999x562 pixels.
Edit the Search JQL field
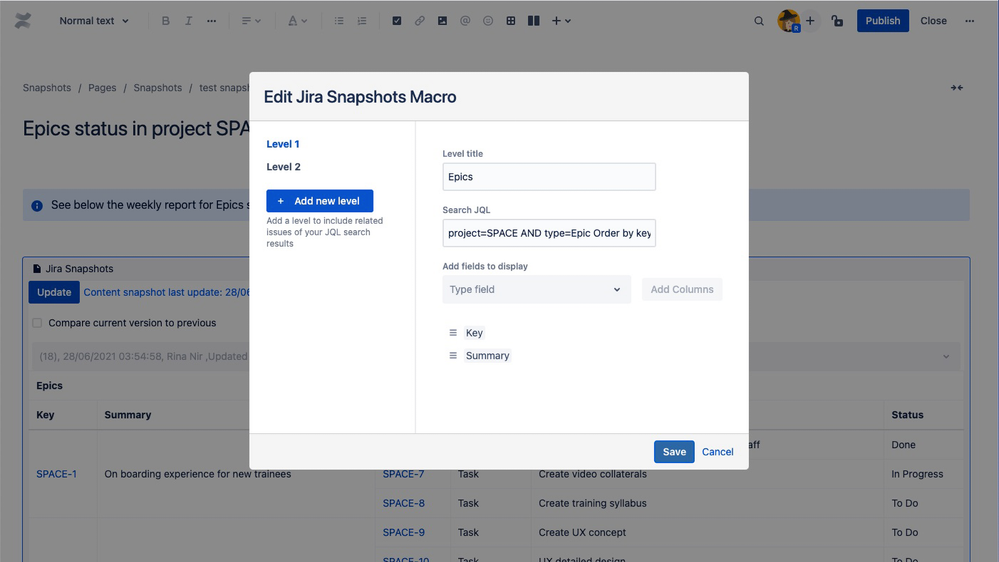549,233
